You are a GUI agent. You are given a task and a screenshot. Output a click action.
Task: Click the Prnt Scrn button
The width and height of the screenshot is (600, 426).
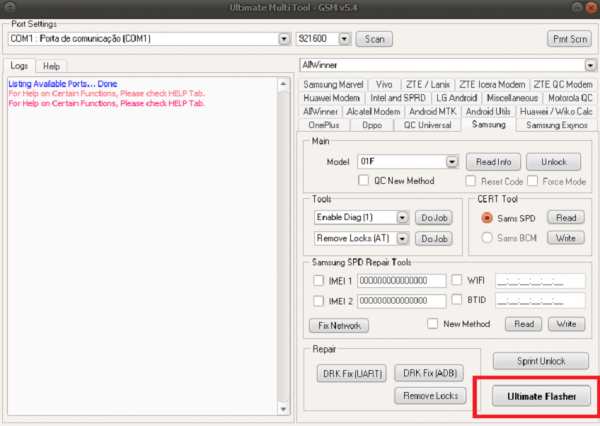[x=570, y=39]
